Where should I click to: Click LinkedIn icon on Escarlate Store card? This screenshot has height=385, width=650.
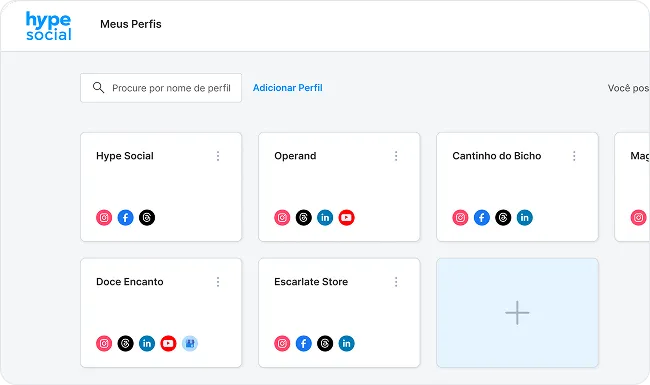347,344
